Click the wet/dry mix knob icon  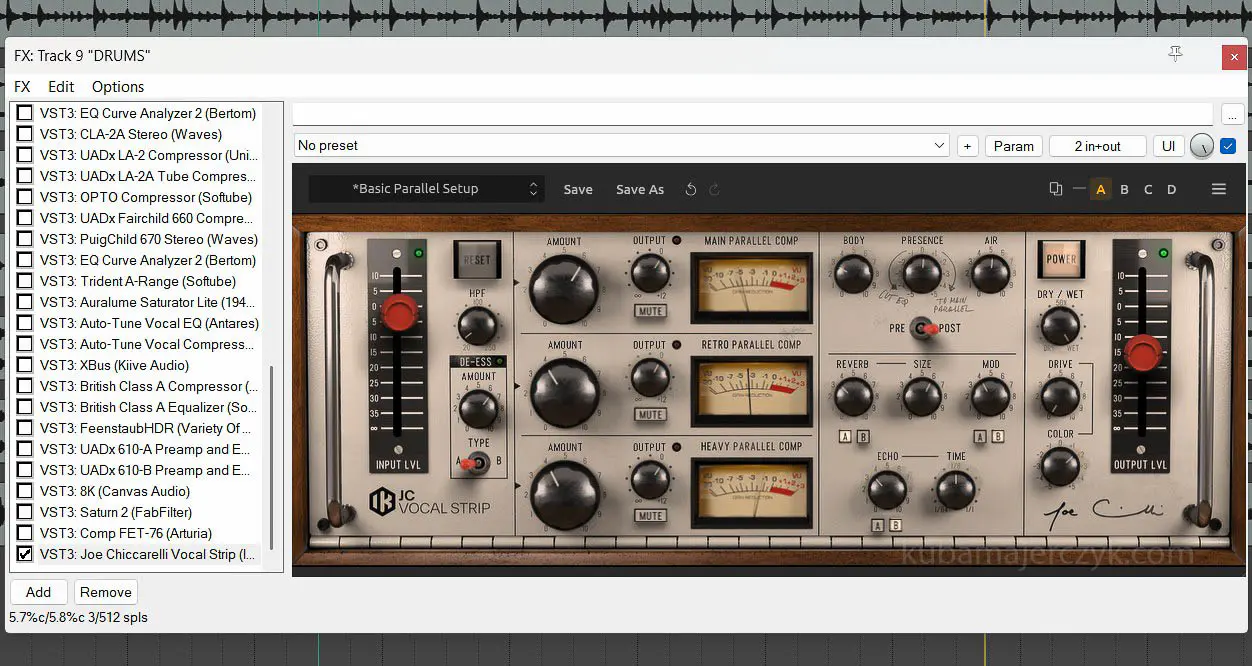(x=1201, y=146)
